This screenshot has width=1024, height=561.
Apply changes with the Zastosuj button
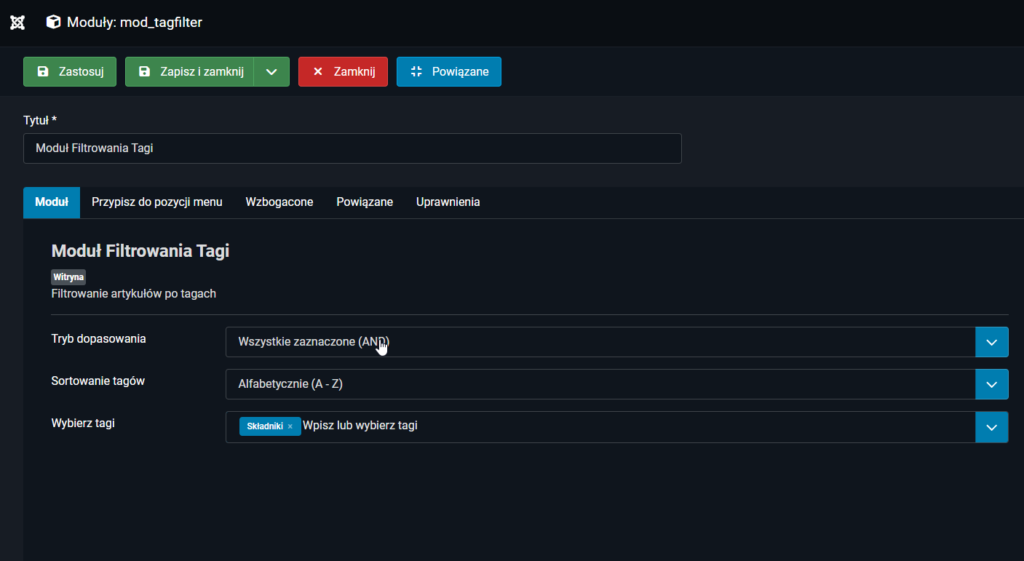click(x=70, y=72)
